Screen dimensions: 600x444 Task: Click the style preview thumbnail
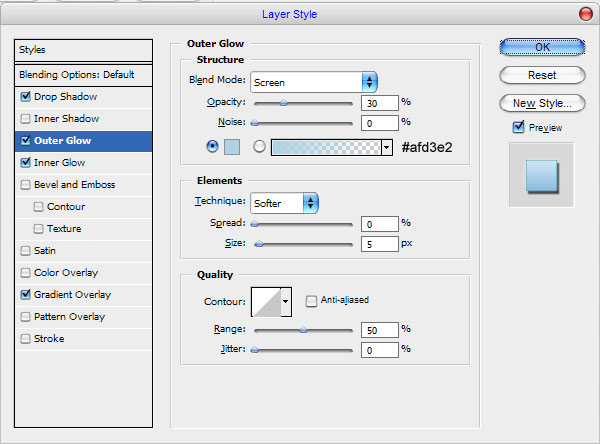point(541,175)
